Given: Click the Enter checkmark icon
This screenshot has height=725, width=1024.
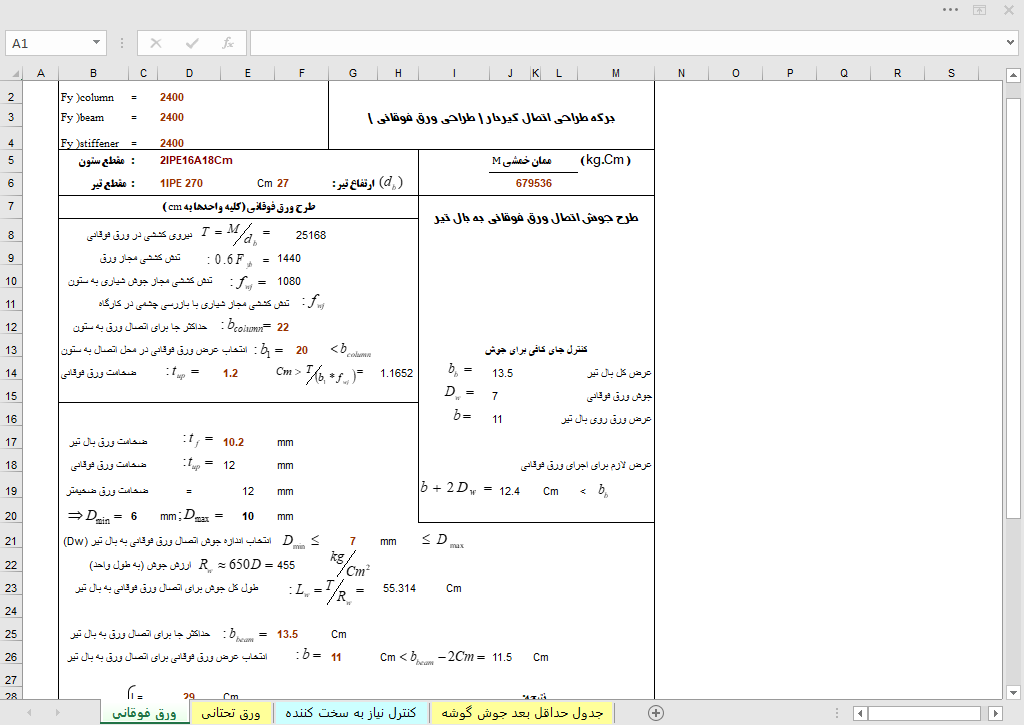Looking at the screenshot, I should tap(192, 43).
